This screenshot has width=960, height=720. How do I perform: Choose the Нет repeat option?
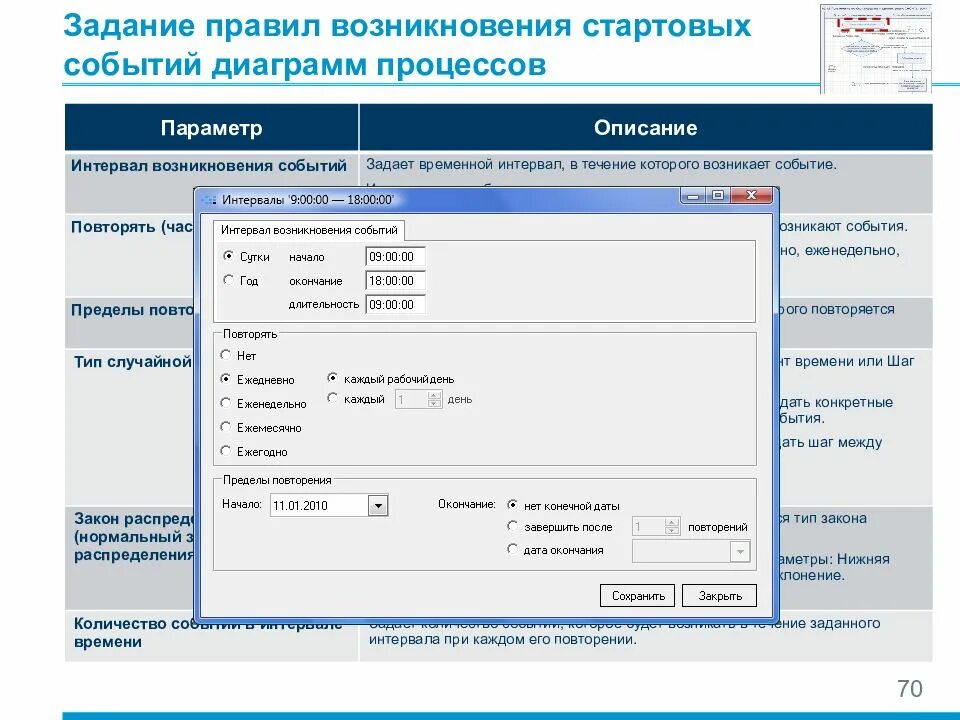[x=225, y=355]
